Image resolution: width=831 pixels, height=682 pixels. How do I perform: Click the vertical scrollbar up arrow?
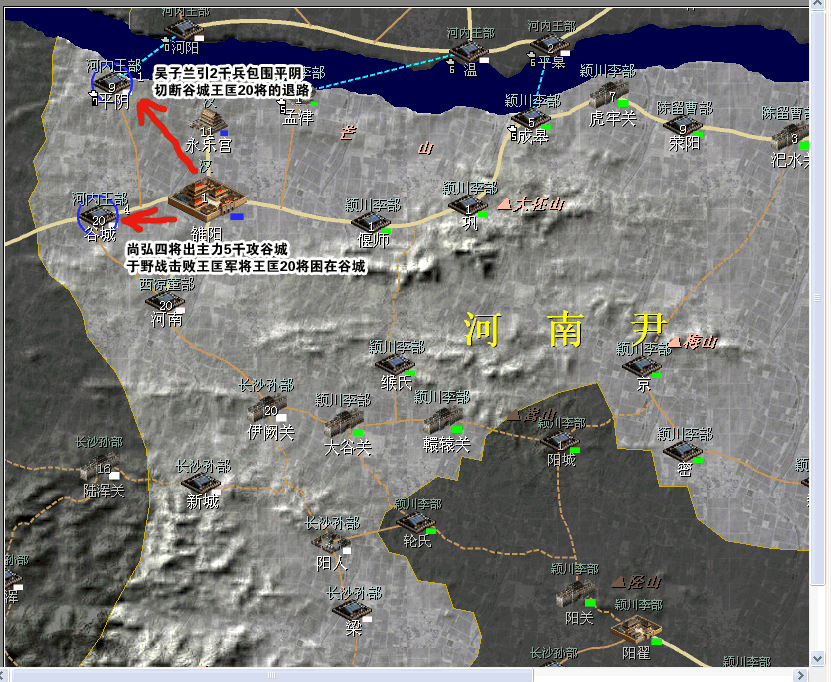coord(818,4)
